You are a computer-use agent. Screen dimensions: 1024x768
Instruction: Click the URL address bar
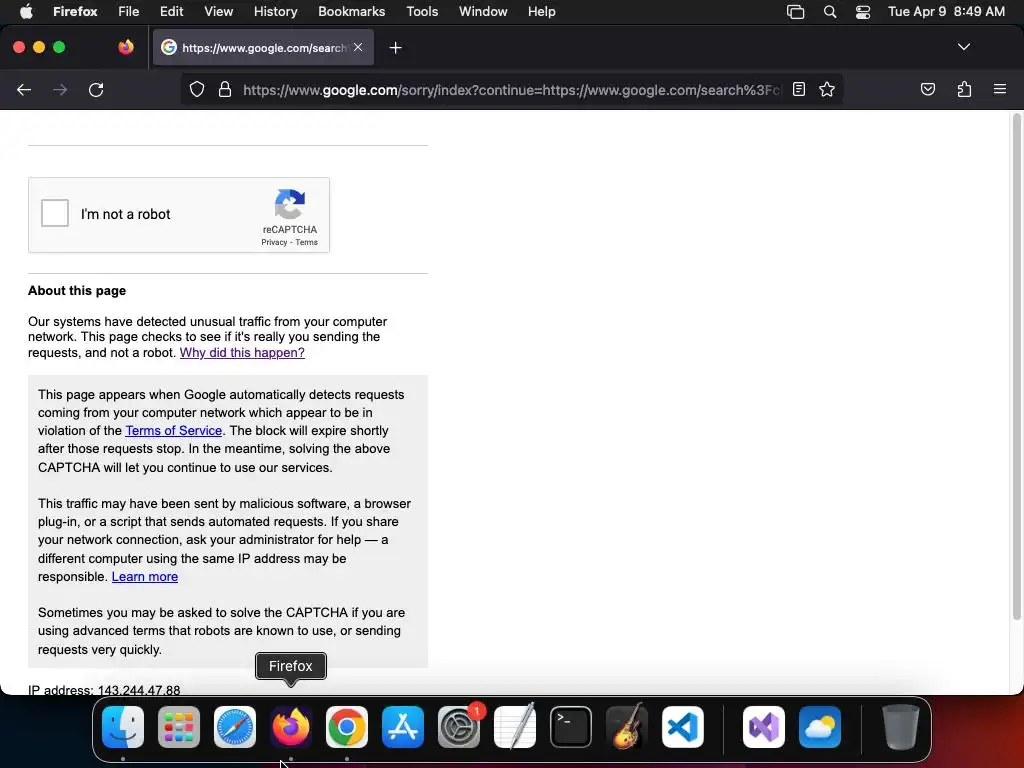coord(511,89)
